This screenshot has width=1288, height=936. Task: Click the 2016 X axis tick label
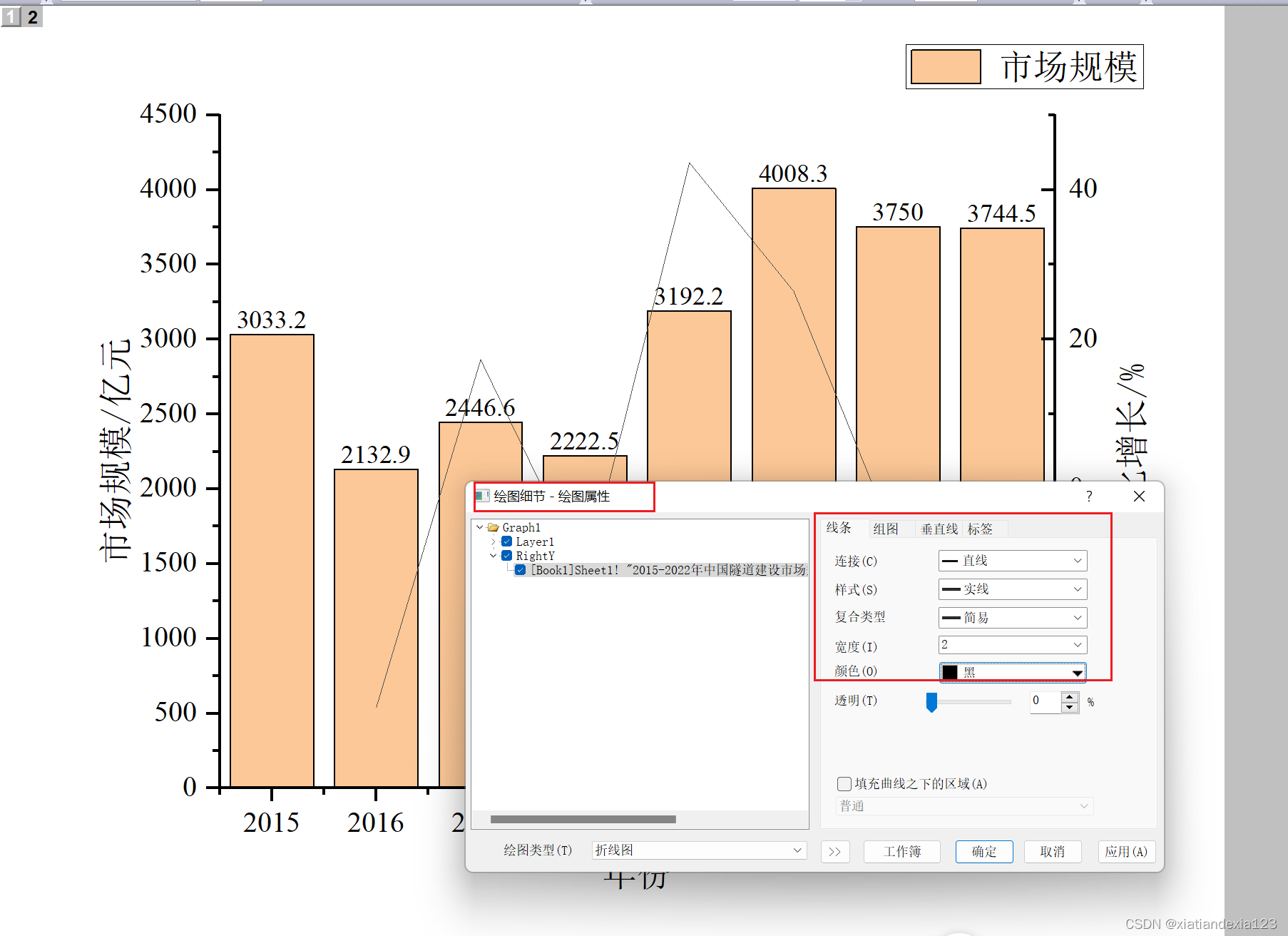[x=376, y=823]
